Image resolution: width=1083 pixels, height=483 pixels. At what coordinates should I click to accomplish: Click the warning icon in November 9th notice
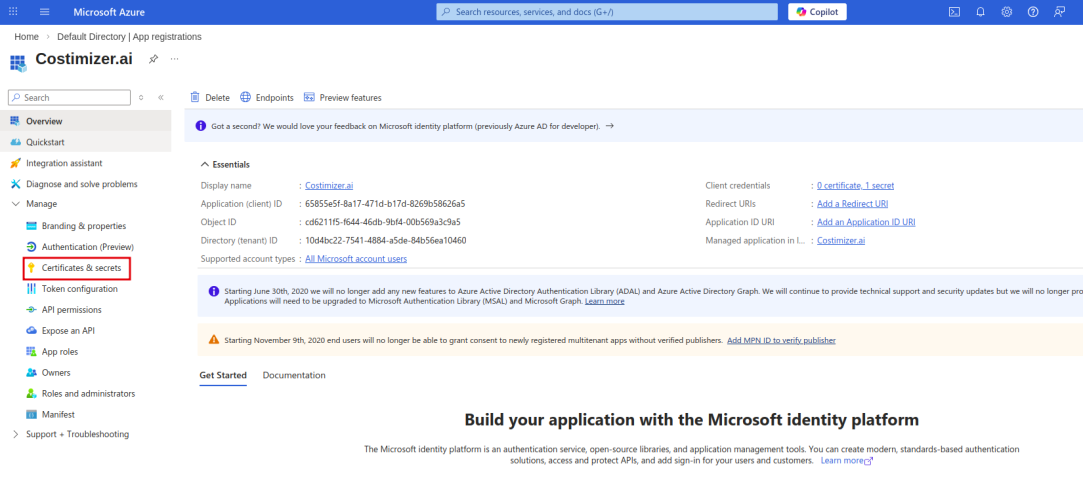coord(213,340)
